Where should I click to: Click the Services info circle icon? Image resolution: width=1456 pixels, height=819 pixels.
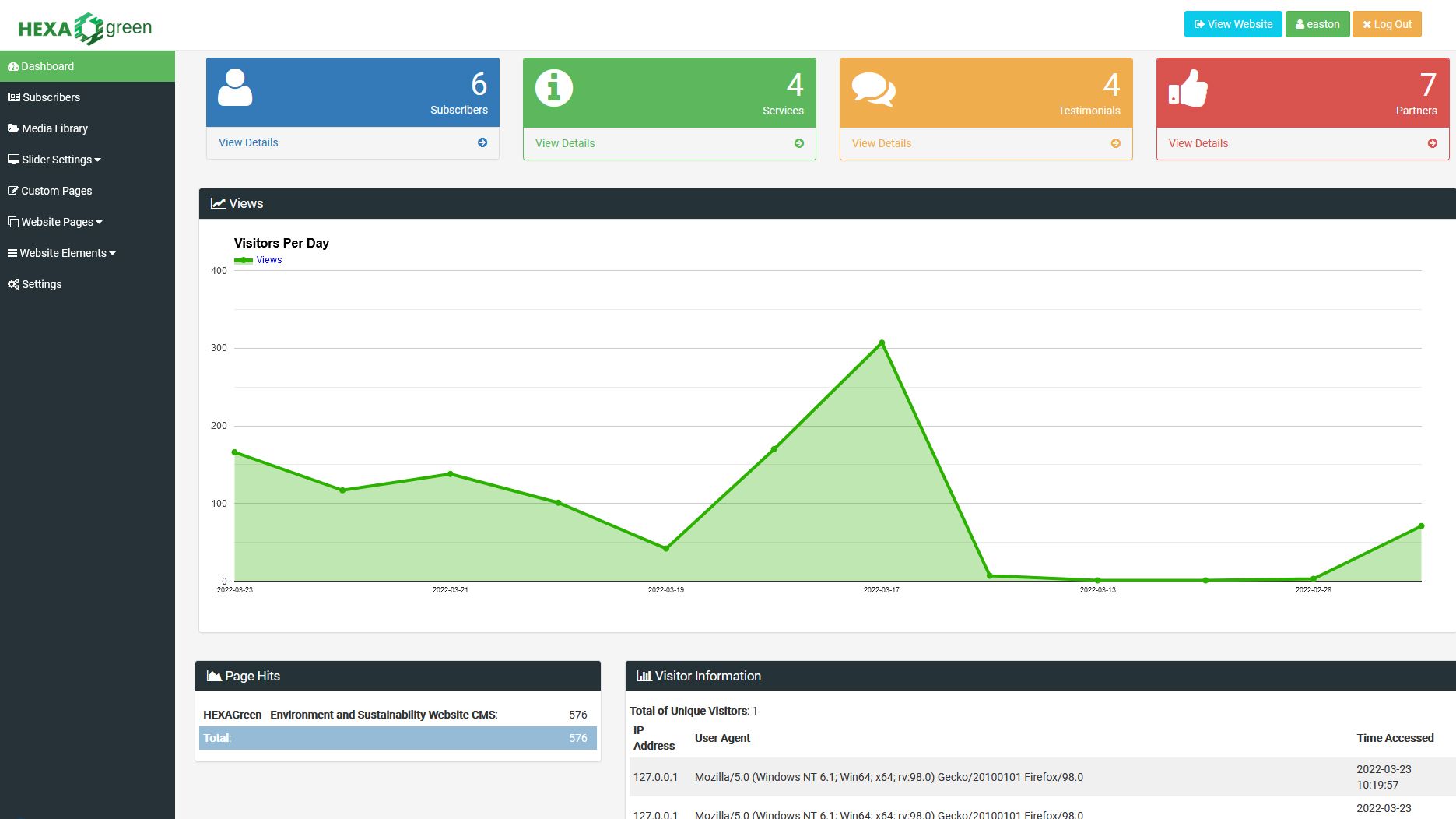(553, 88)
